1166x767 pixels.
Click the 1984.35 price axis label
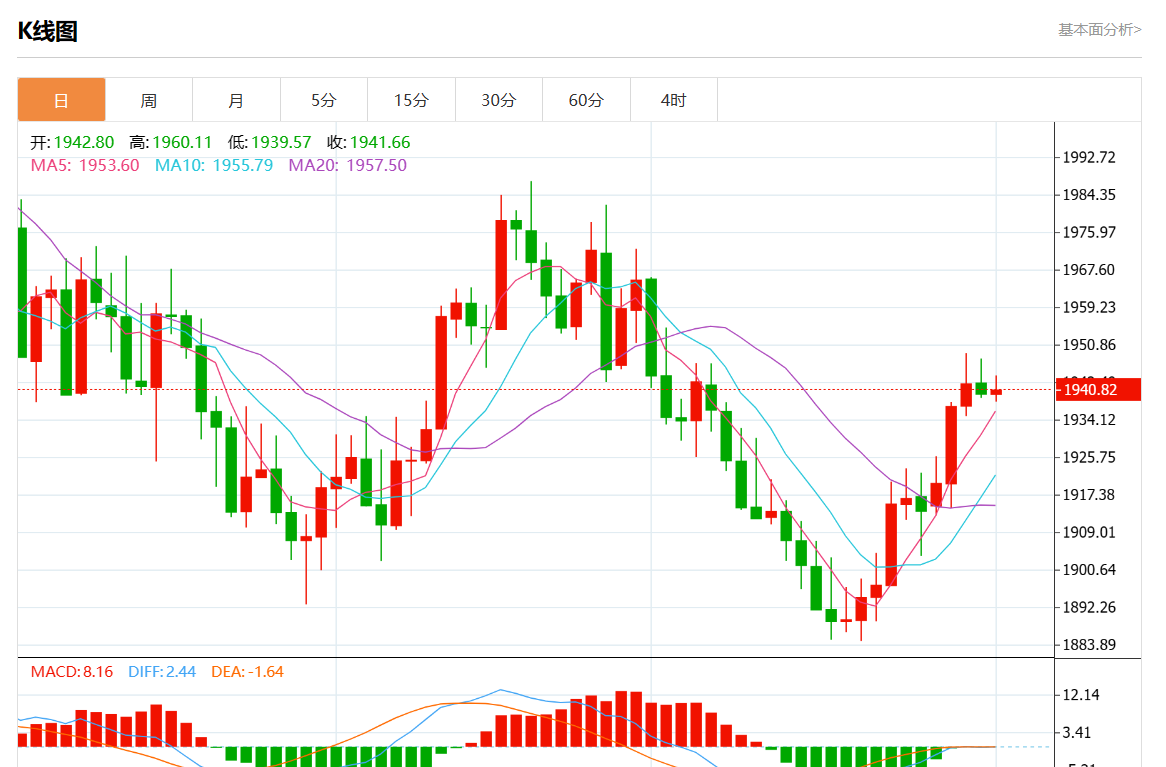pos(1089,195)
